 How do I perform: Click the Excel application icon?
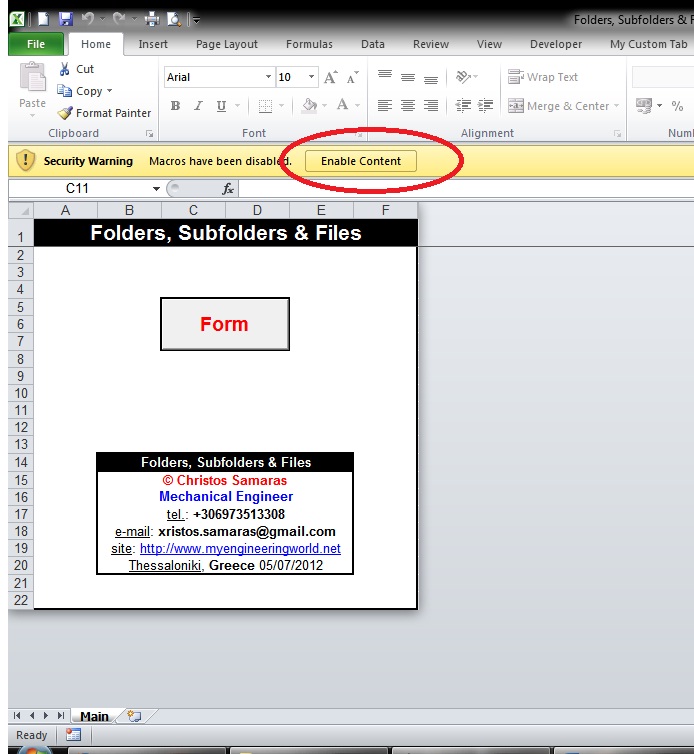(x=17, y=19)
